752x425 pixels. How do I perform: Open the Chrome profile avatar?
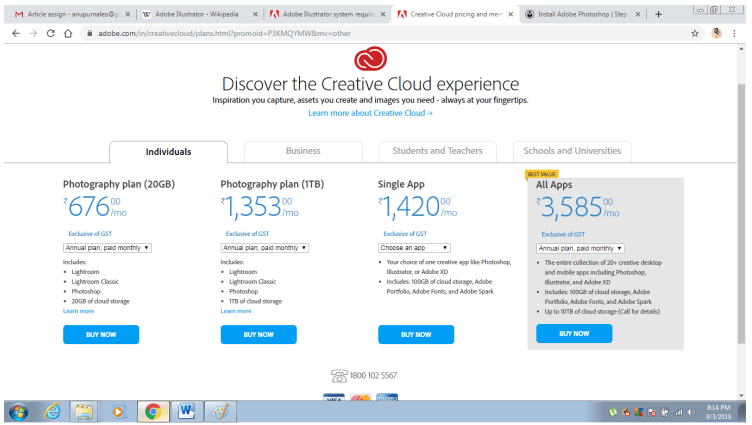pos(717,33)
